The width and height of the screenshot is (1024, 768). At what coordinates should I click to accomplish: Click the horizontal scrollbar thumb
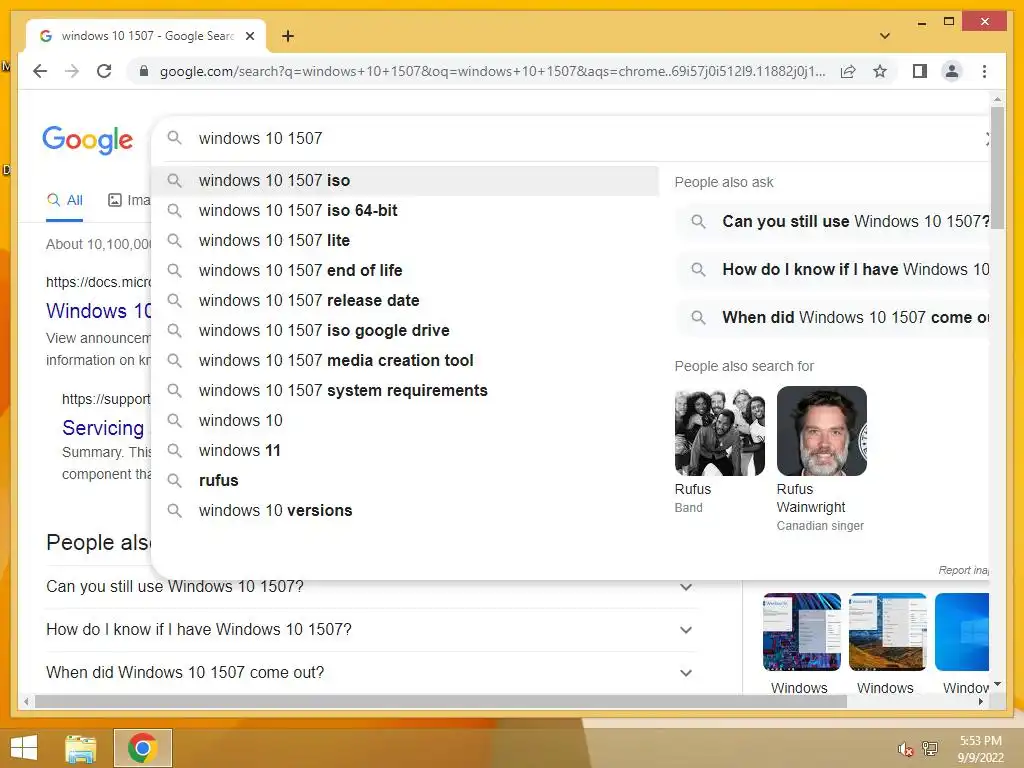[441, 702]
